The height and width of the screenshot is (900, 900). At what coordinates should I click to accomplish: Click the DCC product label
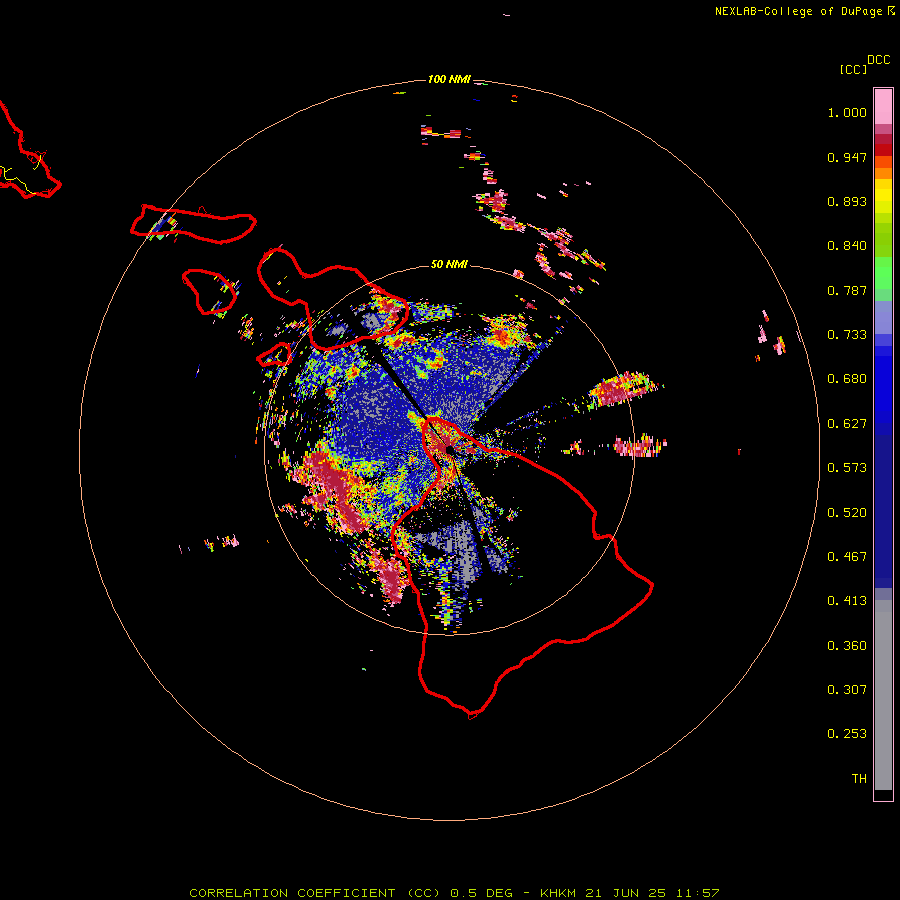tap(879, 60)
